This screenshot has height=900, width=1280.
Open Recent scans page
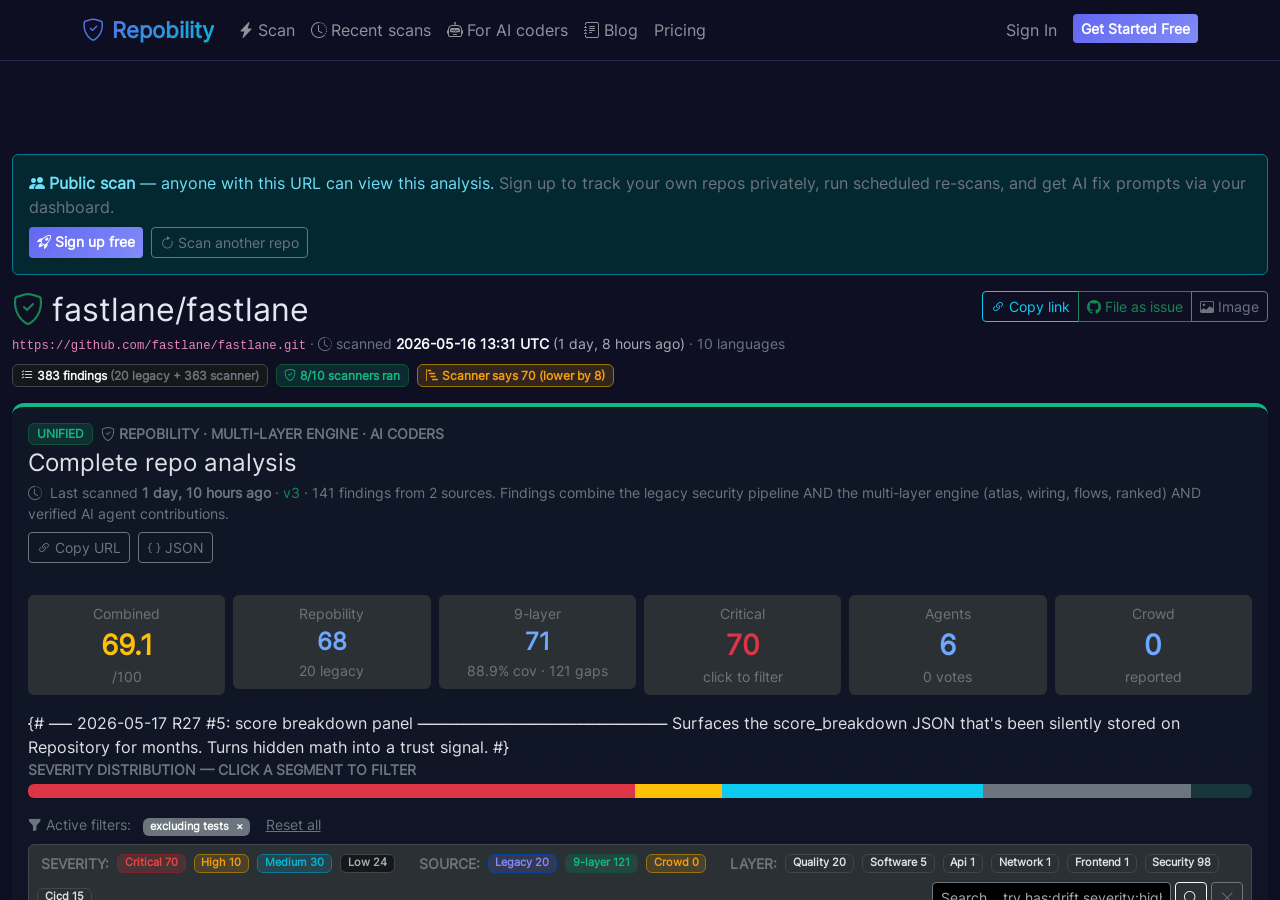(x=371, y=30)
